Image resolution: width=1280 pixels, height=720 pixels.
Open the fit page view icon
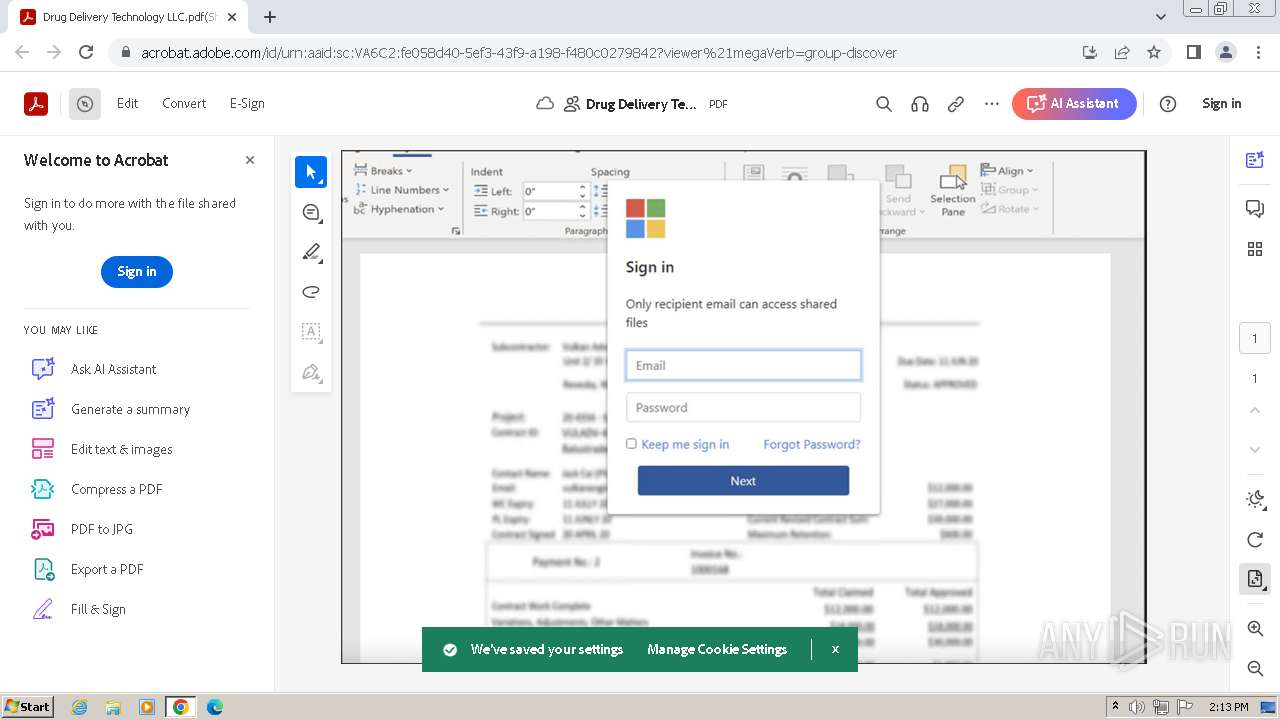click(x=1255, y=578)
